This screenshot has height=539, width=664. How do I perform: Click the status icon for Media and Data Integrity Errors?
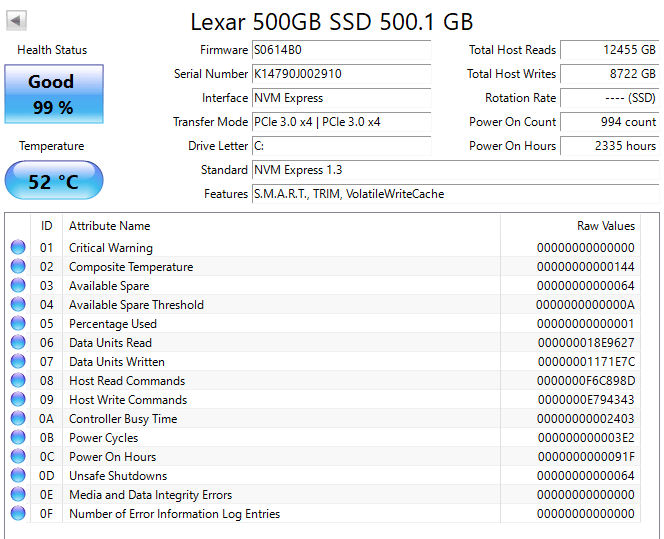(18, 494)
